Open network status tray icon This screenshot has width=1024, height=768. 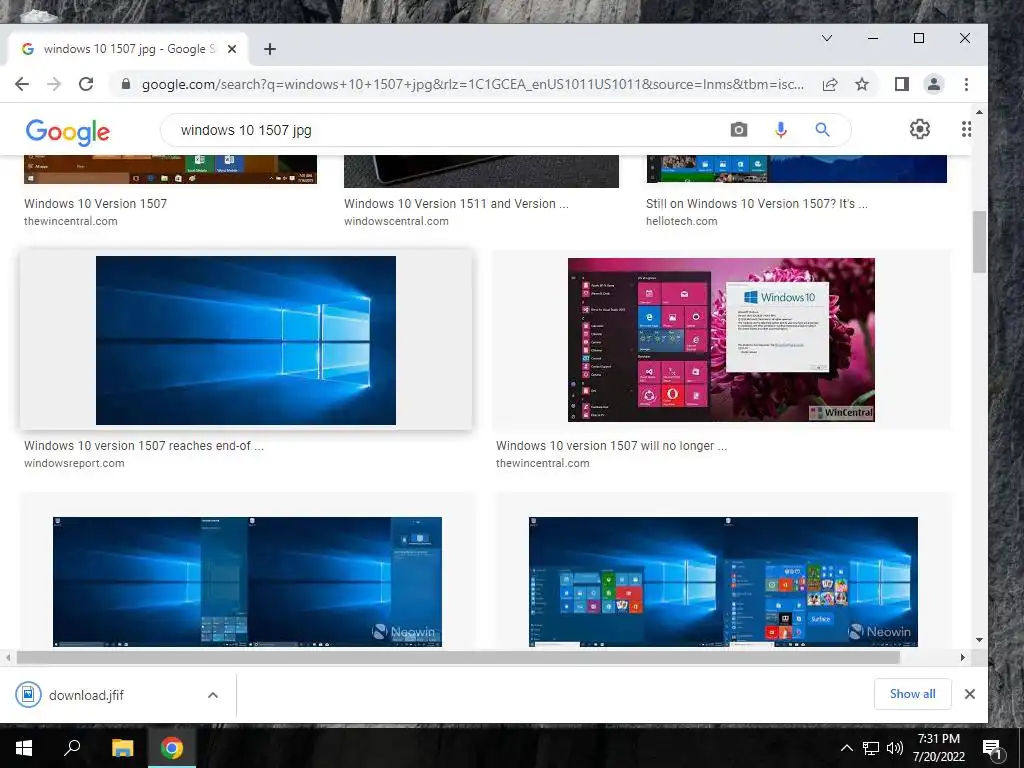(x=871, y=748)
